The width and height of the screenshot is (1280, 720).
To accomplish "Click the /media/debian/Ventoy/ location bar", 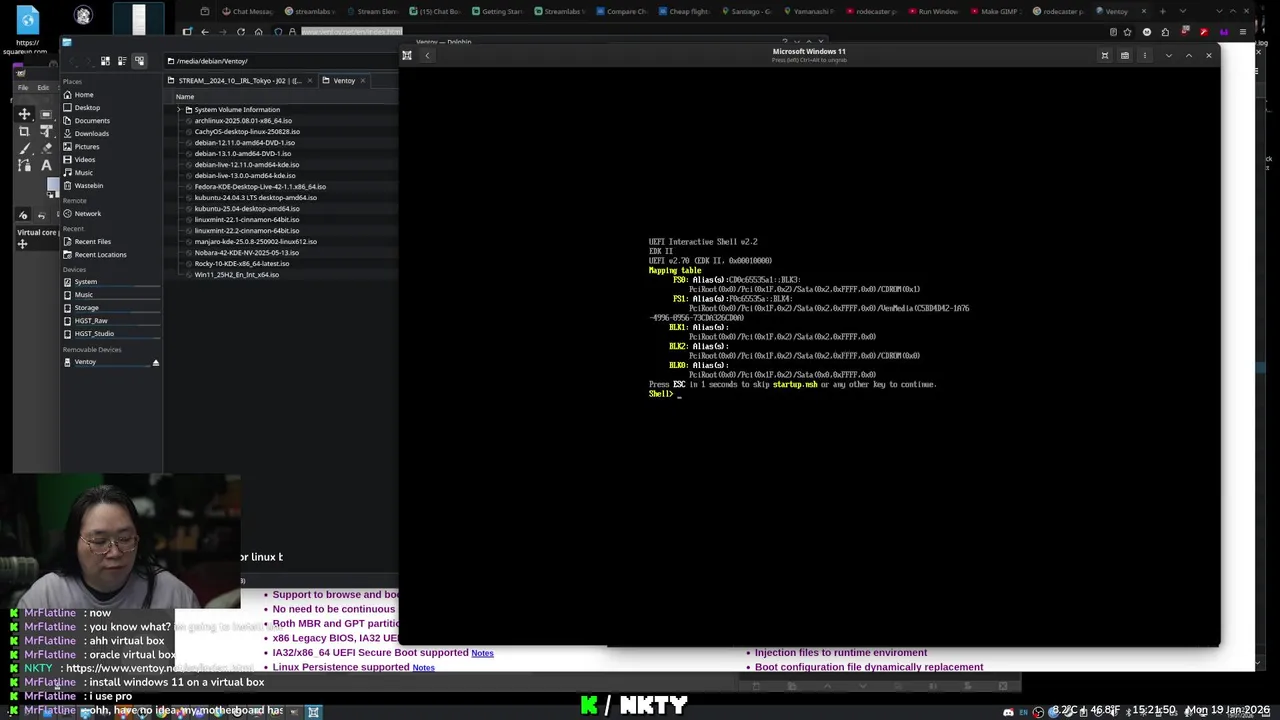I will pyautogui.click(x=280, y=61).
